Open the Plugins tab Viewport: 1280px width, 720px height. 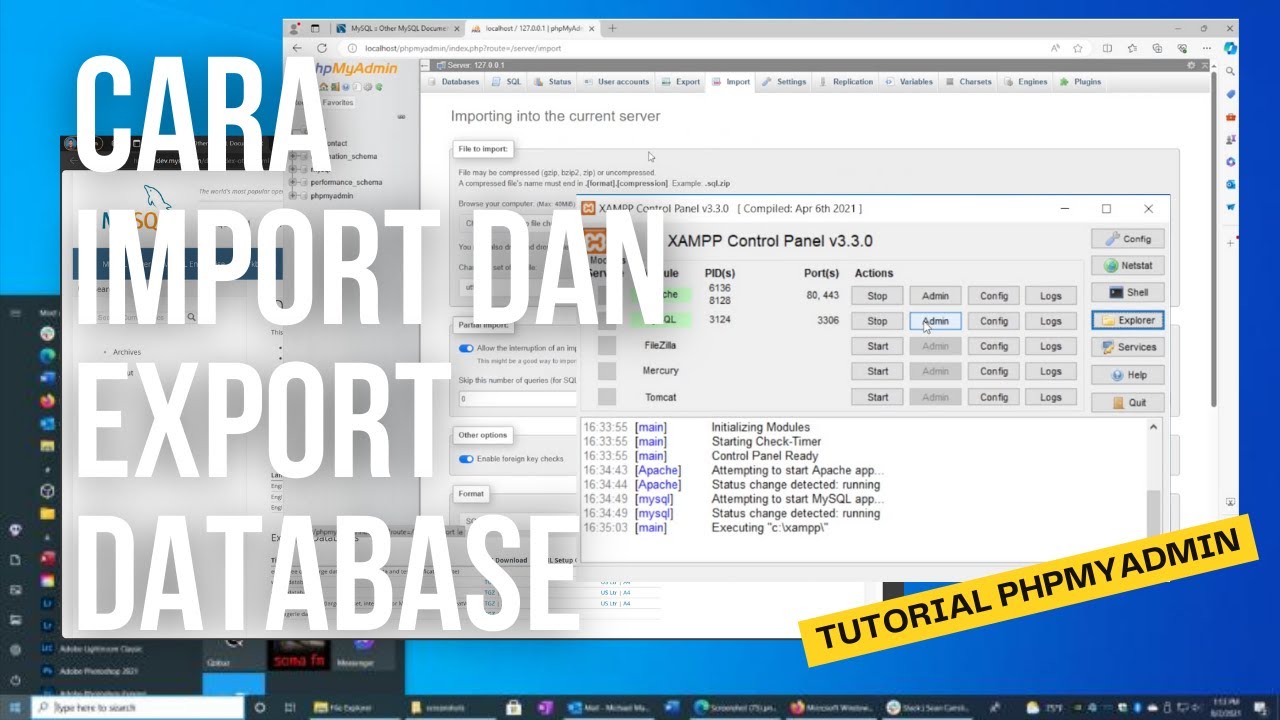coord(1080,82)
